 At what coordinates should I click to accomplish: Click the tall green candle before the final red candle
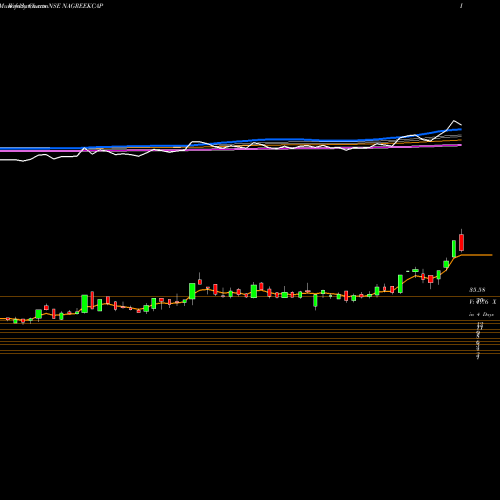click(454, 249)
